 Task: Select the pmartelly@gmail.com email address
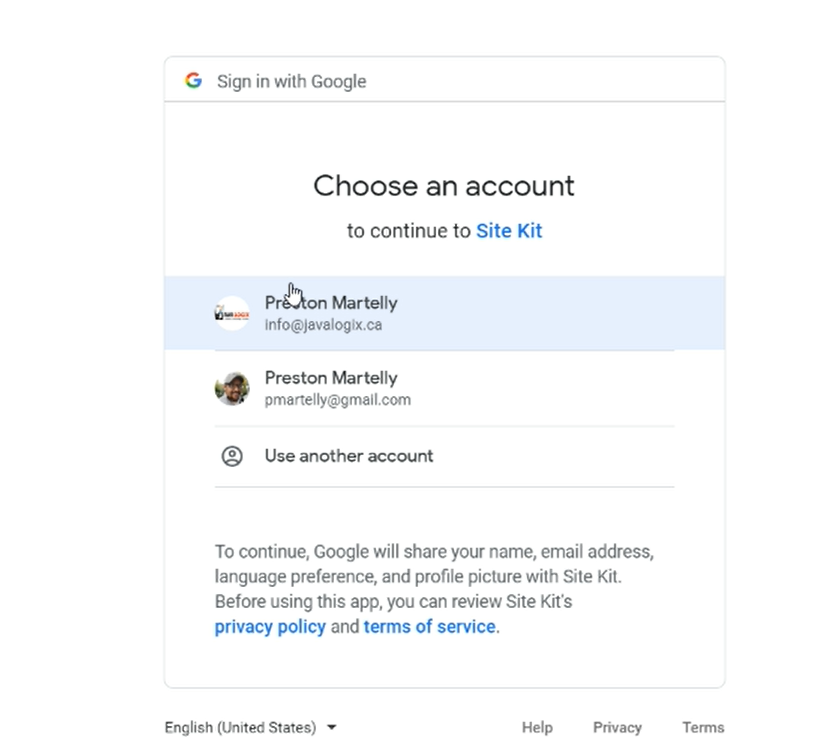click(337, 400)
